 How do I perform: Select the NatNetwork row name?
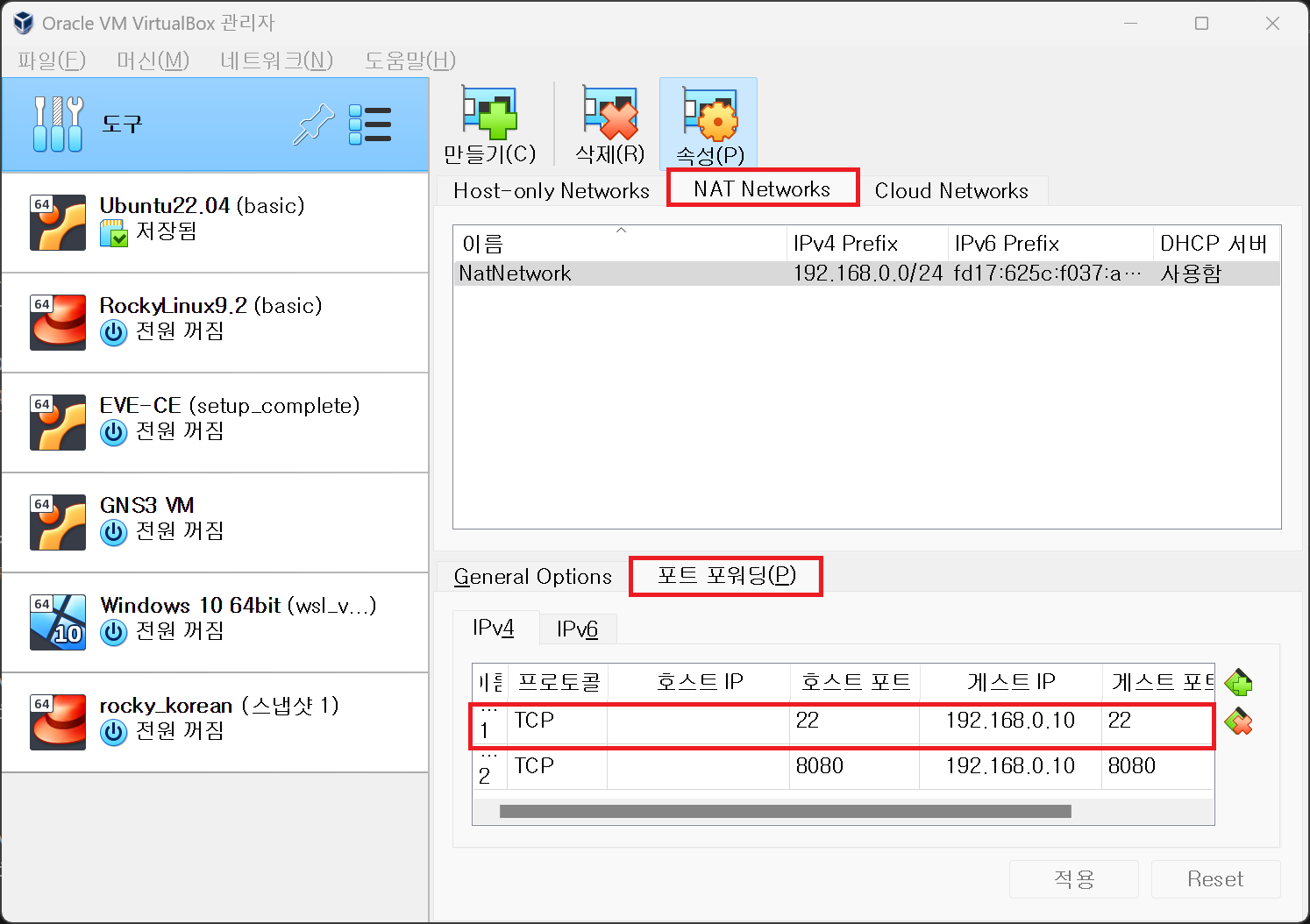coord(515,274)
